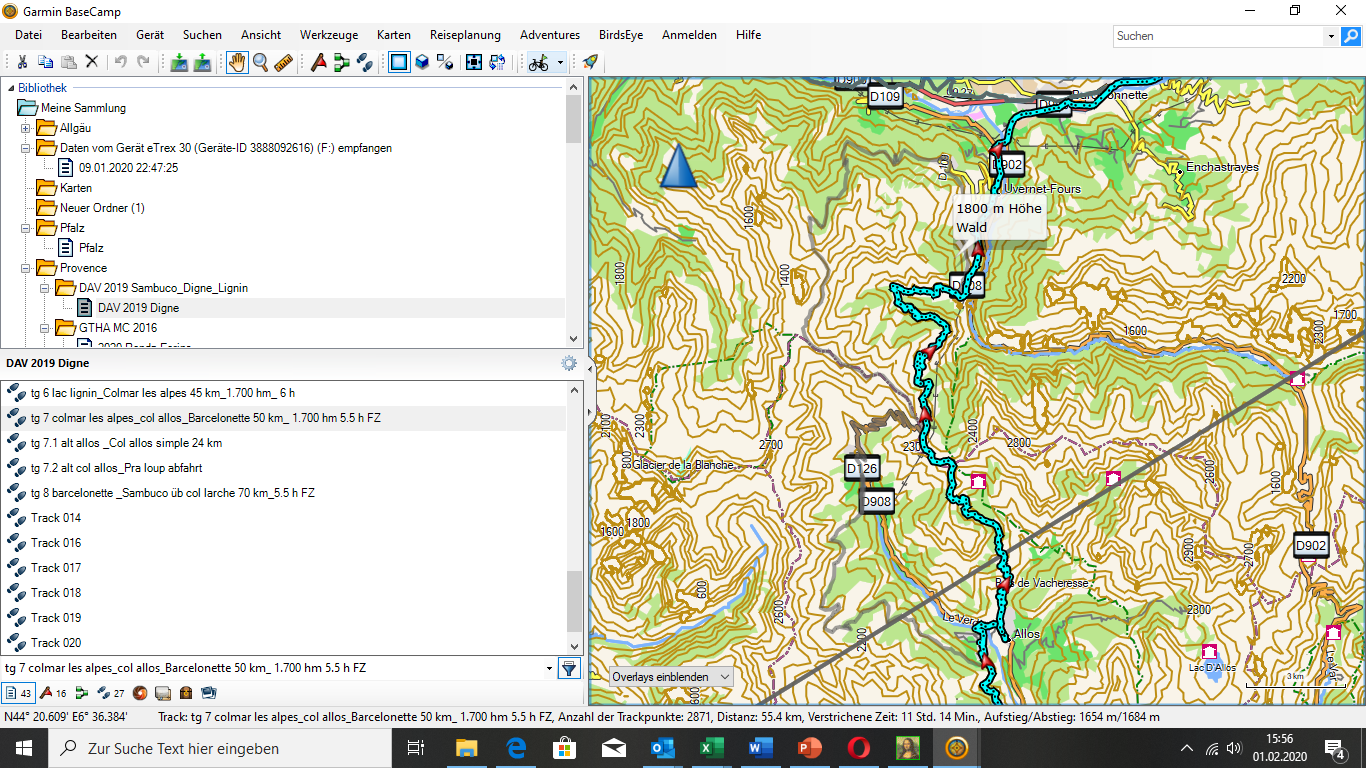Filter list to Garmin Adventures icon
This screenshot has height=768, width=1366.
click(x=140, y=692)
